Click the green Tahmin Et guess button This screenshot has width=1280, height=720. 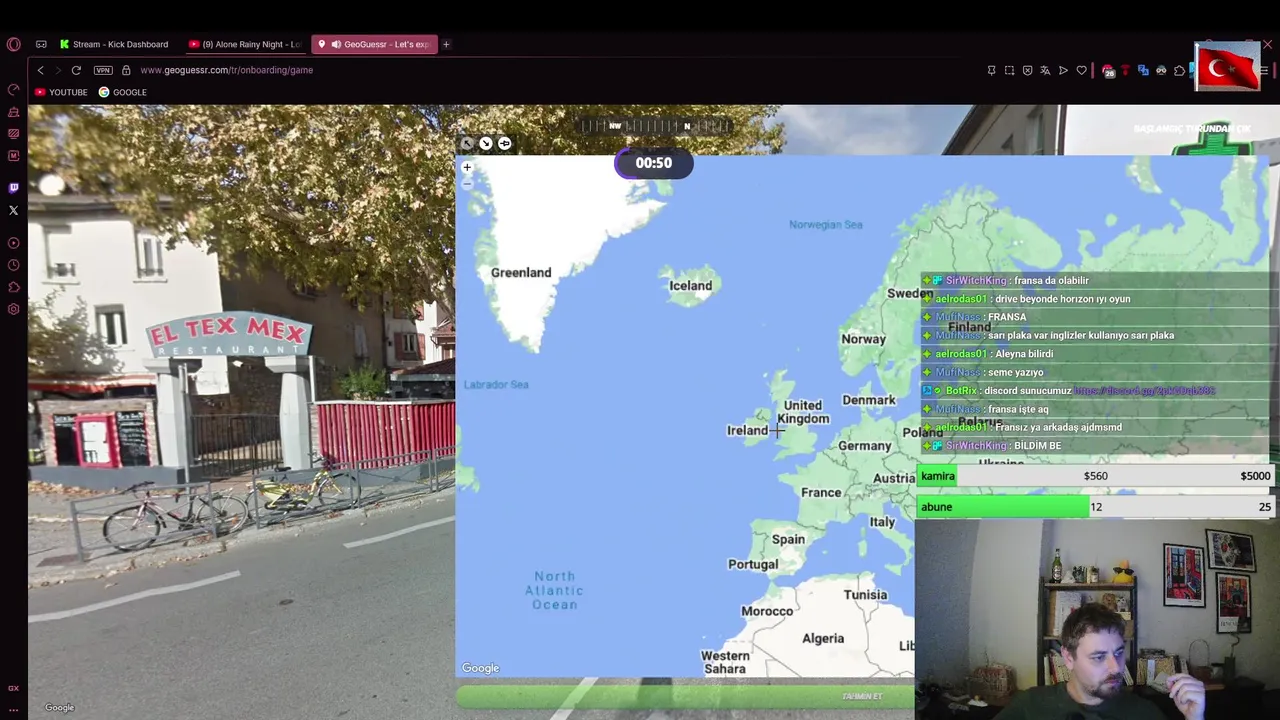pyautogui.click(x=686, y=696)
